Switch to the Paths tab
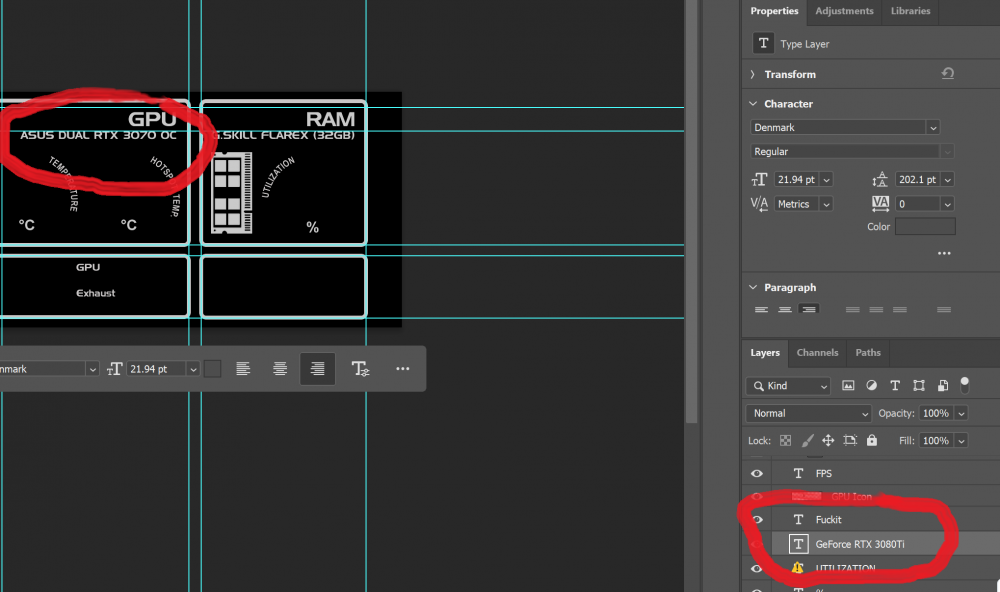 [x=868, y=353]
